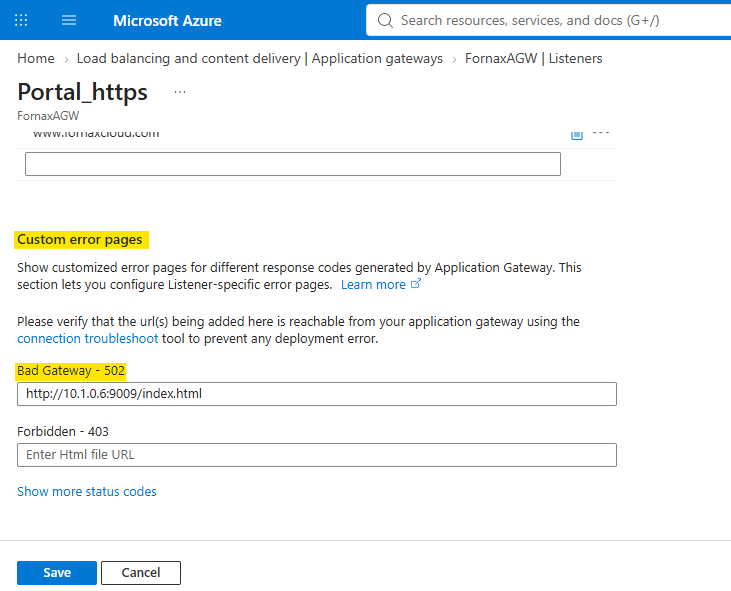Viewport: 731px width, 591px height.
Task: Click the FornaxAGW subtitle text
Action: (48, 116)
